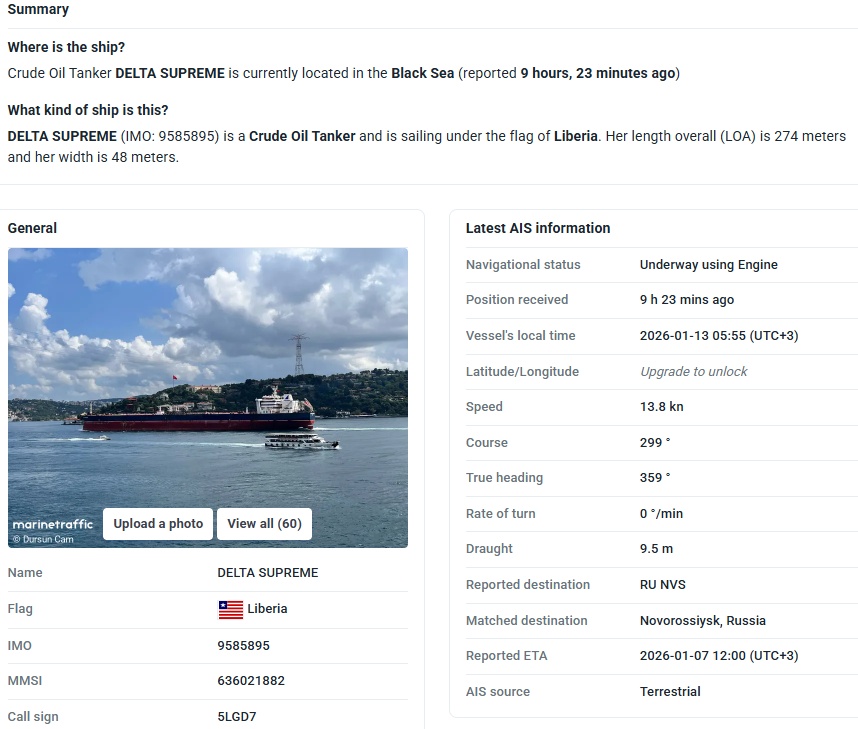This screenshot has width=858, height=729.
Task: Click the Upgrade to unlock link
Action: point(693,371)
